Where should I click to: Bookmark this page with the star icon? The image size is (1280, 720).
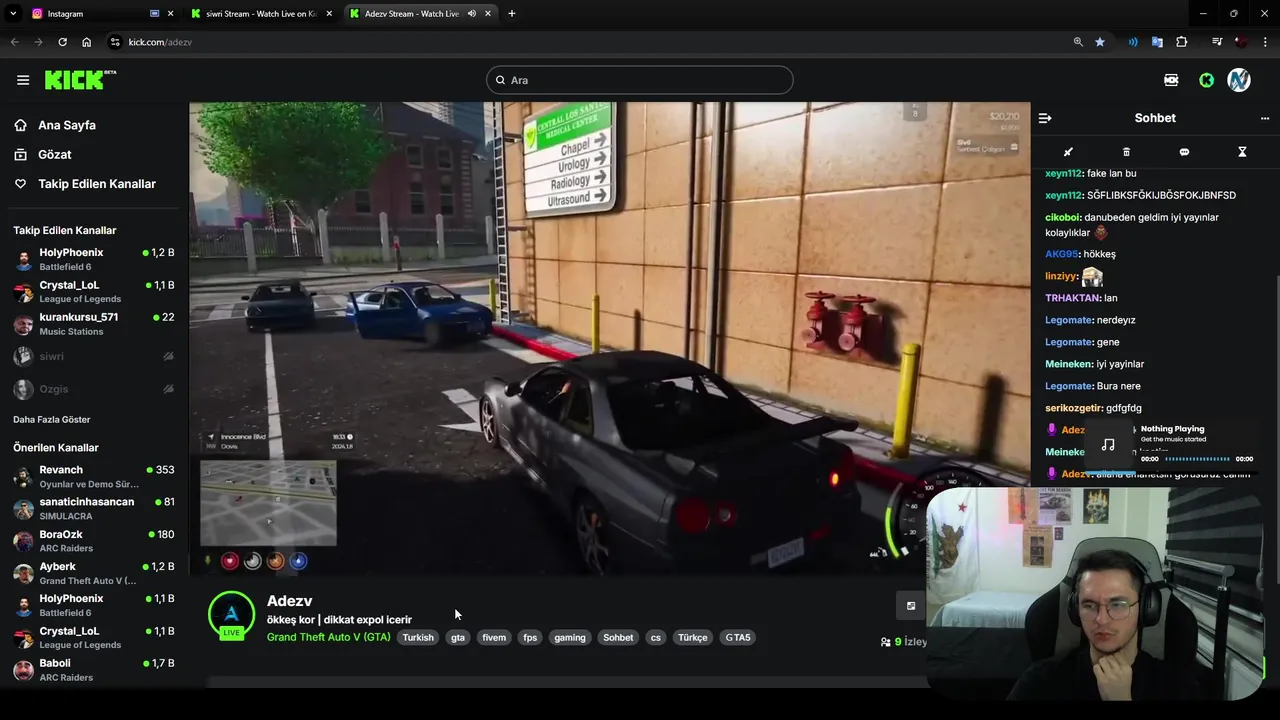1100,42
